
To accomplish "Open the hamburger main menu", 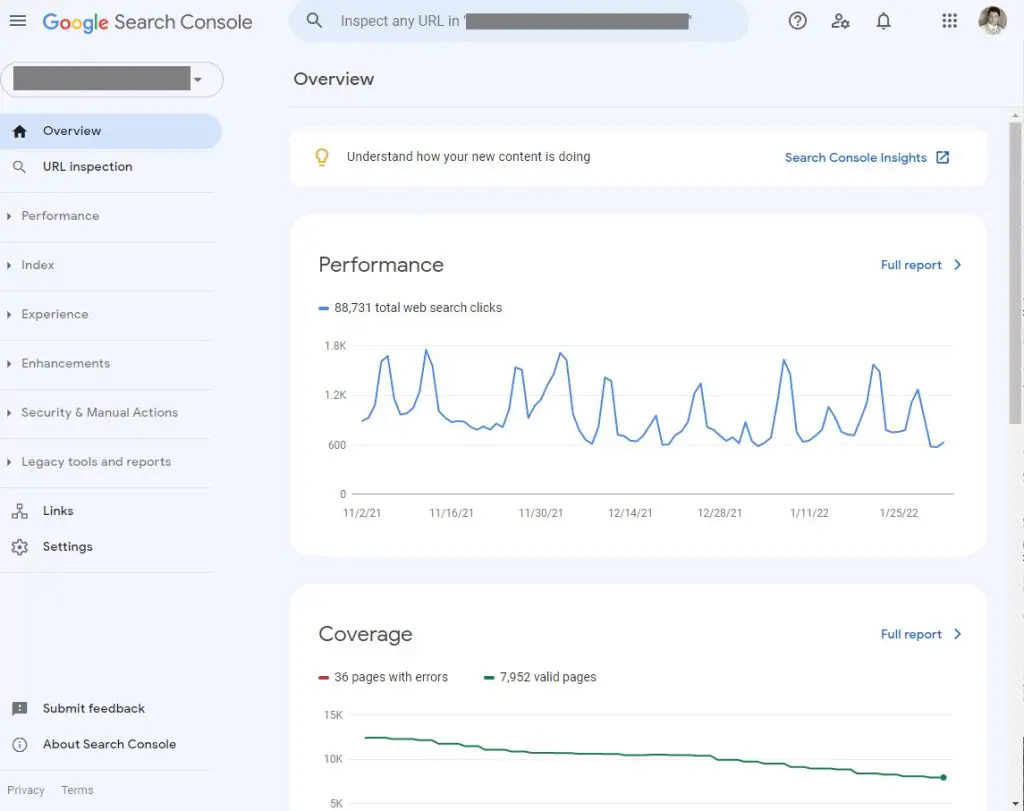I will pyautogui.click(x=18, y=21).
